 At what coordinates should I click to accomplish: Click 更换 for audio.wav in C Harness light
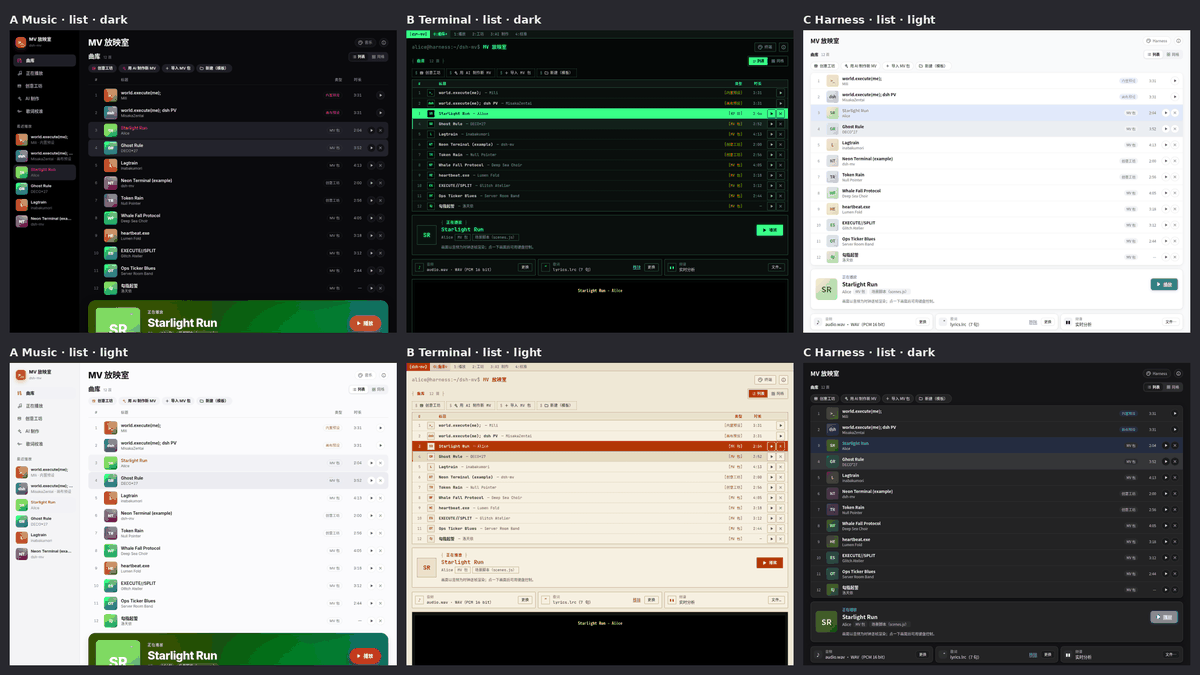click(923, 322)
